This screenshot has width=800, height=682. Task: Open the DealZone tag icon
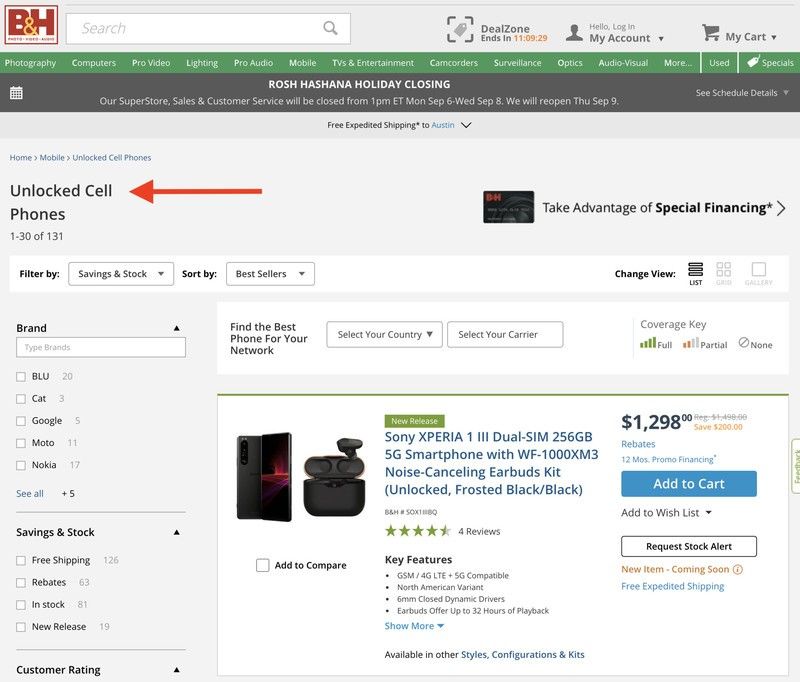pos(460,29)
